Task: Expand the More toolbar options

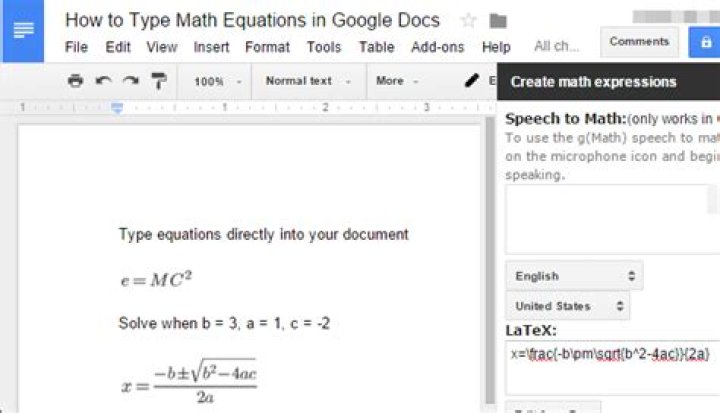Action: coord(397,81)
